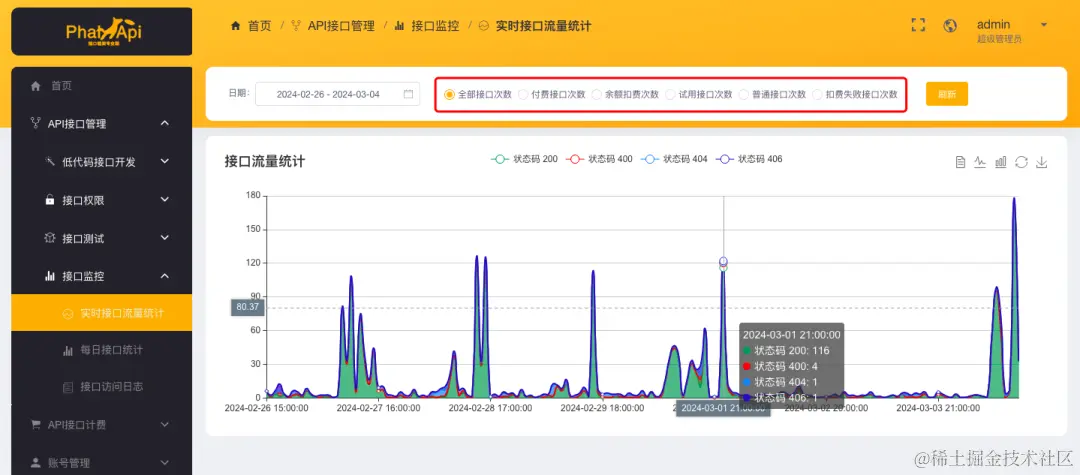The height and width of the screenshot is (475, 1080).
Task: Click the 接口权限 lock icon
Action: click(50, 200)
